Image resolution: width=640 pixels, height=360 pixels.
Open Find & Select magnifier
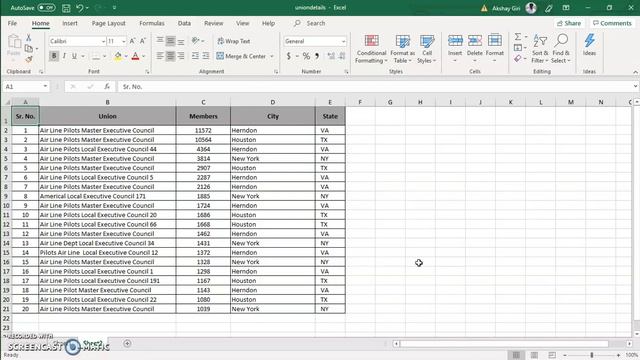[561, 49]
